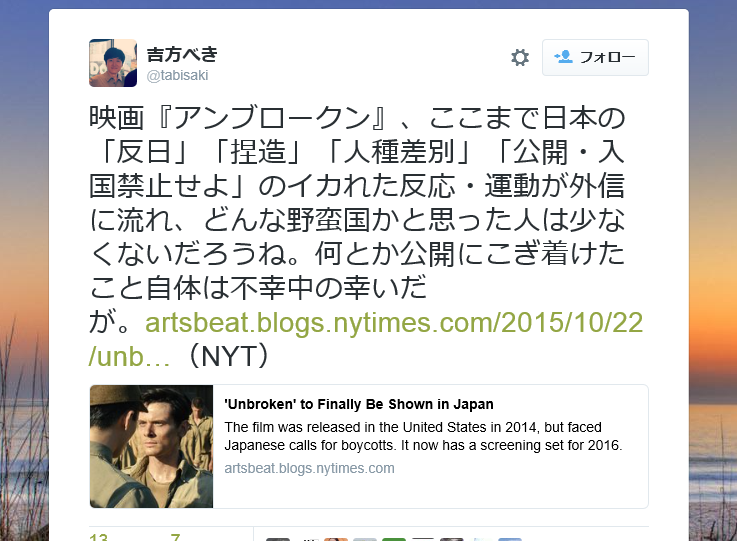Click the first user avatar in the likers row
The image size is (737, 541).
278,539
